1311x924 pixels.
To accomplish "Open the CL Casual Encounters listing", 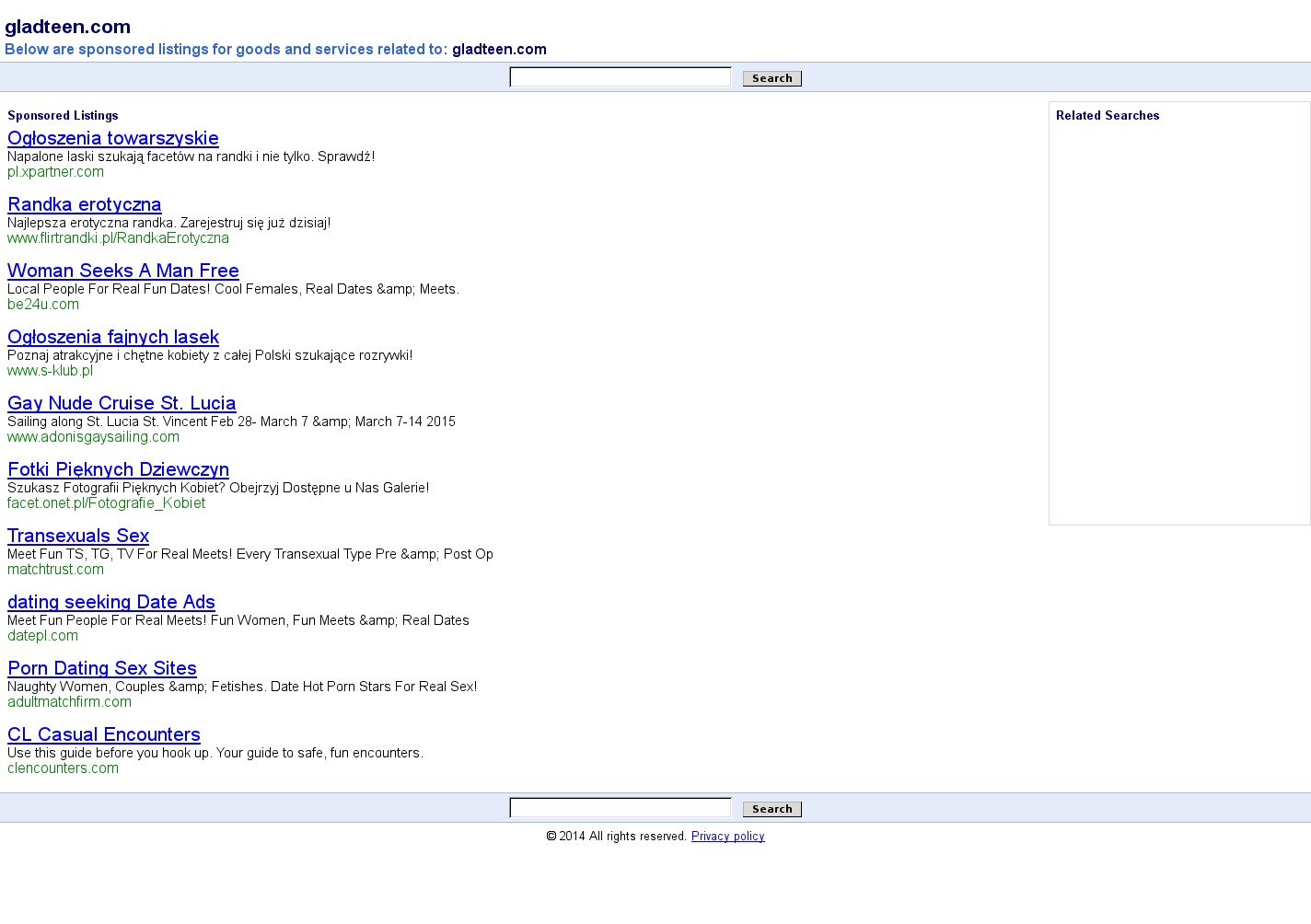I will click(104, 735).
